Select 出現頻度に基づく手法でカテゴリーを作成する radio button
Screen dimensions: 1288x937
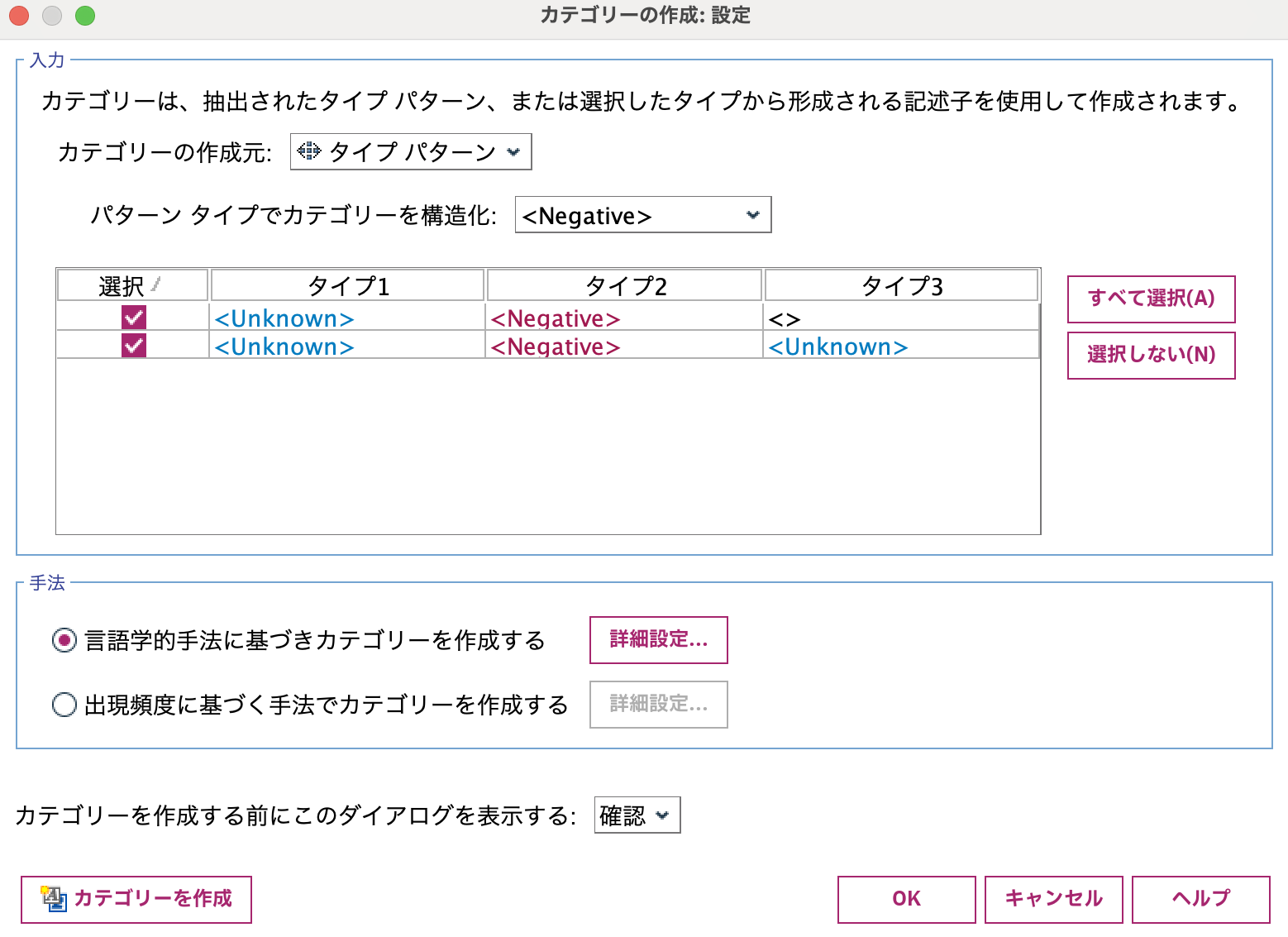64,704
